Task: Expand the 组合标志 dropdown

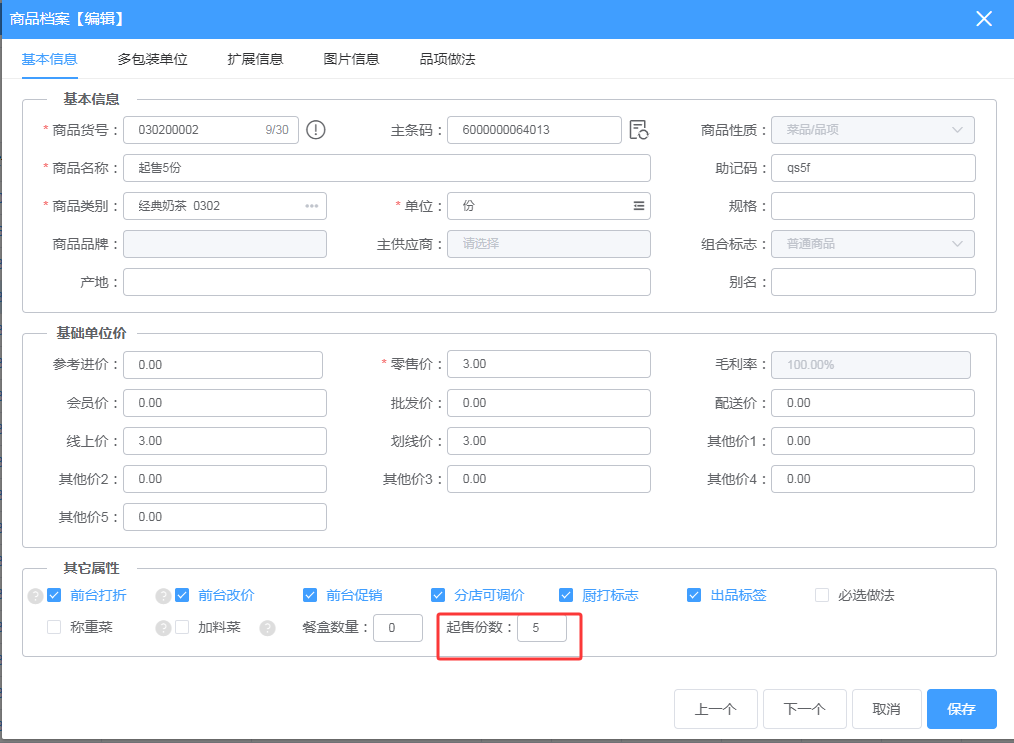Action: pos(872,244)
